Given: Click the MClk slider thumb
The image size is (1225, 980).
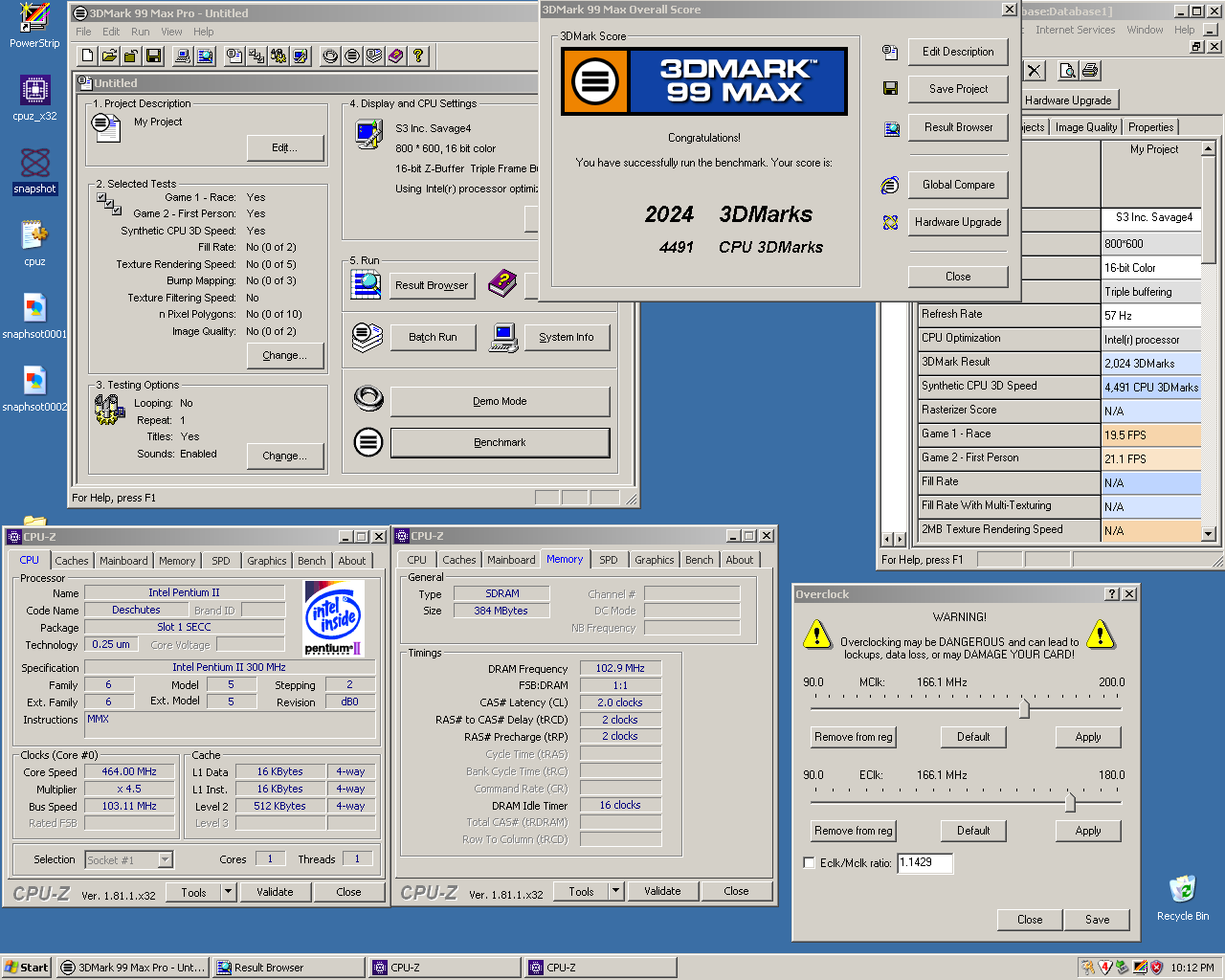Looking at the screenshot, I should (1025, 709).
